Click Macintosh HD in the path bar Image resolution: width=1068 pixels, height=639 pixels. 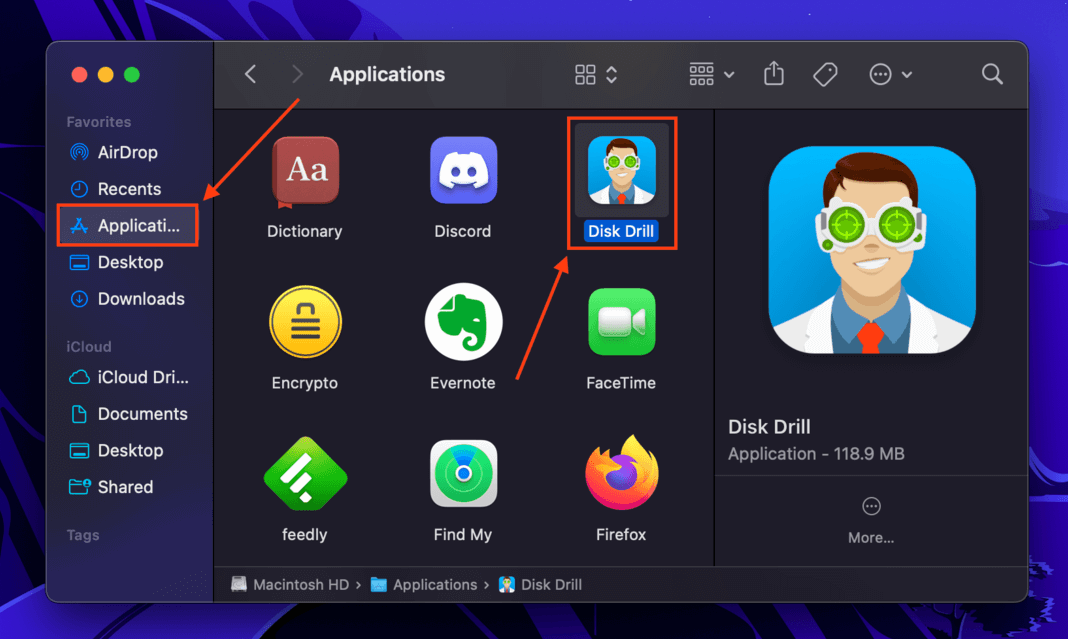[291, 585]
